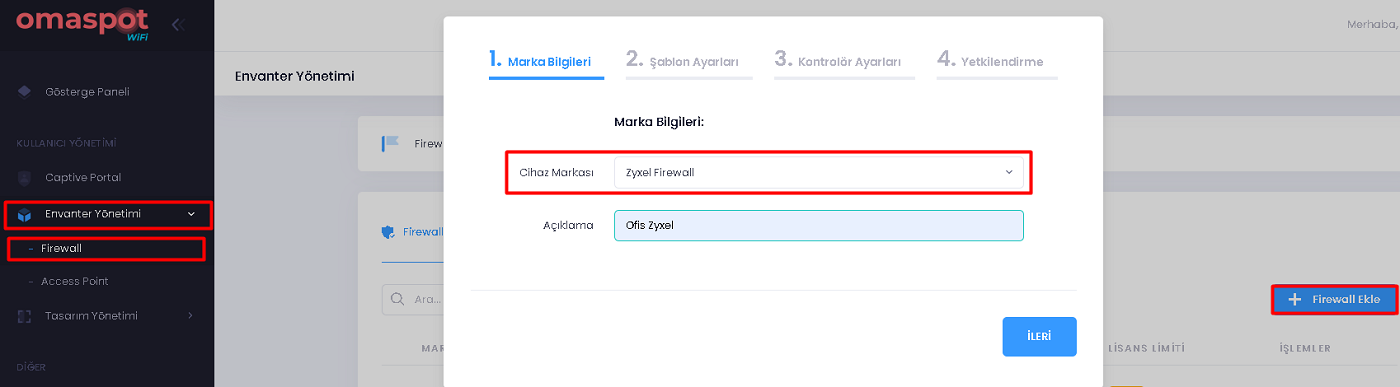Click the İLERİ button

click(x=1040, y=337)
